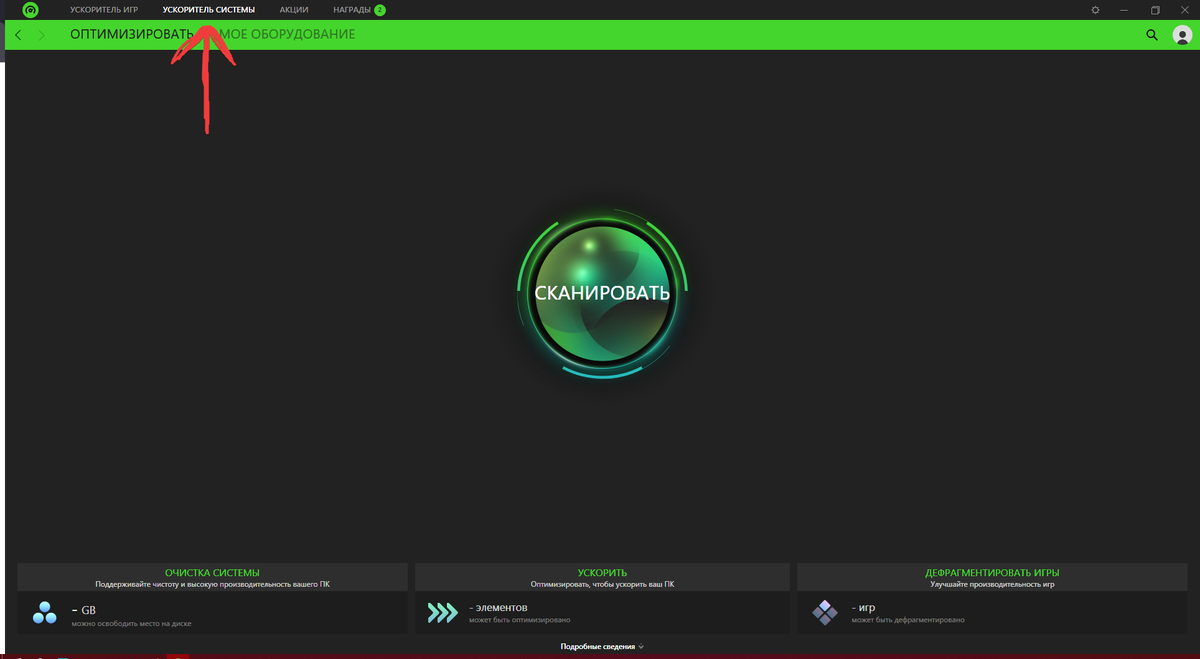The width and height of the screenshot is (1200, 659).
Task: Close the Razer Cortex window
Action: (1185, 10)
